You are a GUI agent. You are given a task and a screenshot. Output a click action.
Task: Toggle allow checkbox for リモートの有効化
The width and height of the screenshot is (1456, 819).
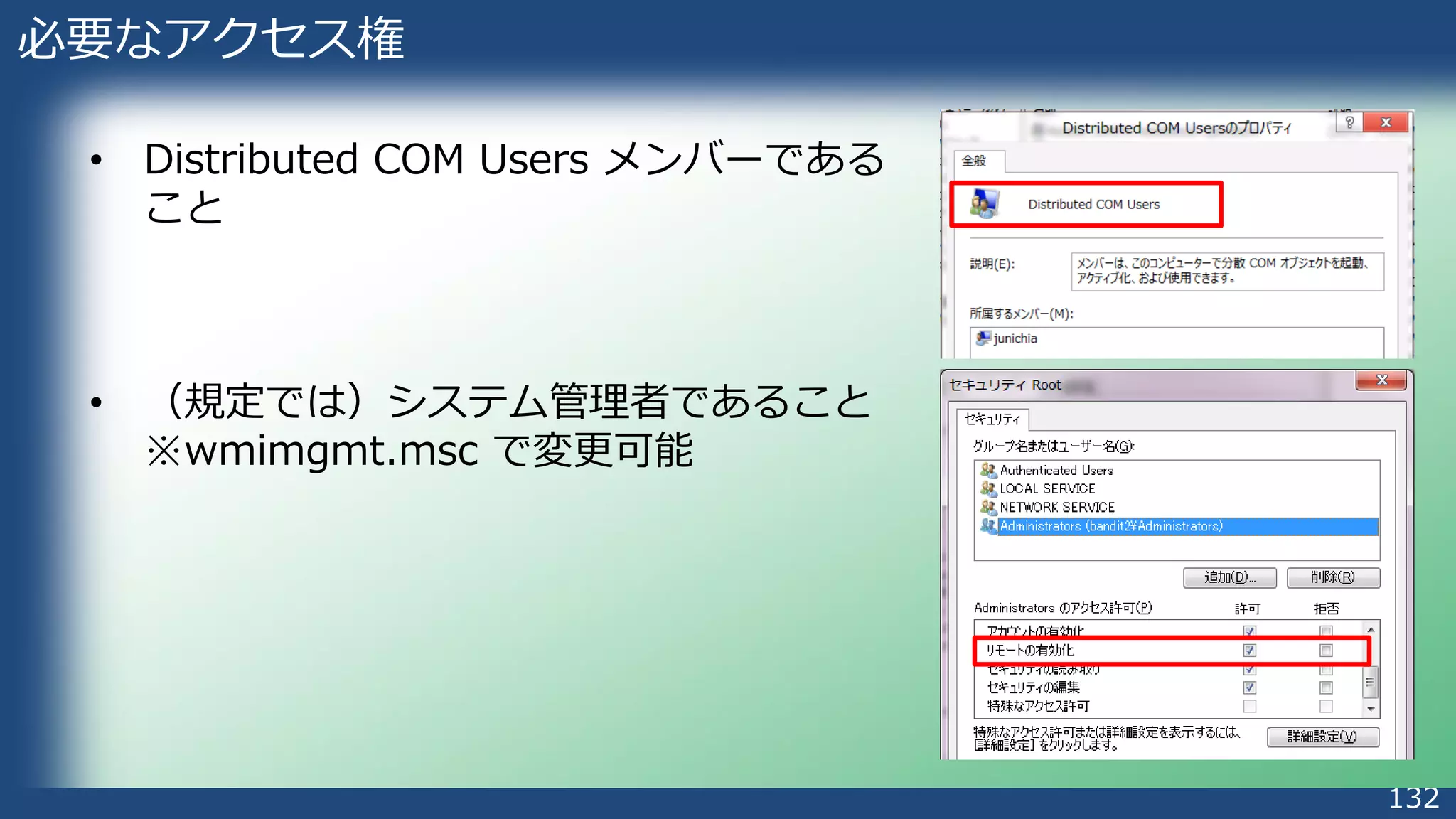[x=1249, y=651]
